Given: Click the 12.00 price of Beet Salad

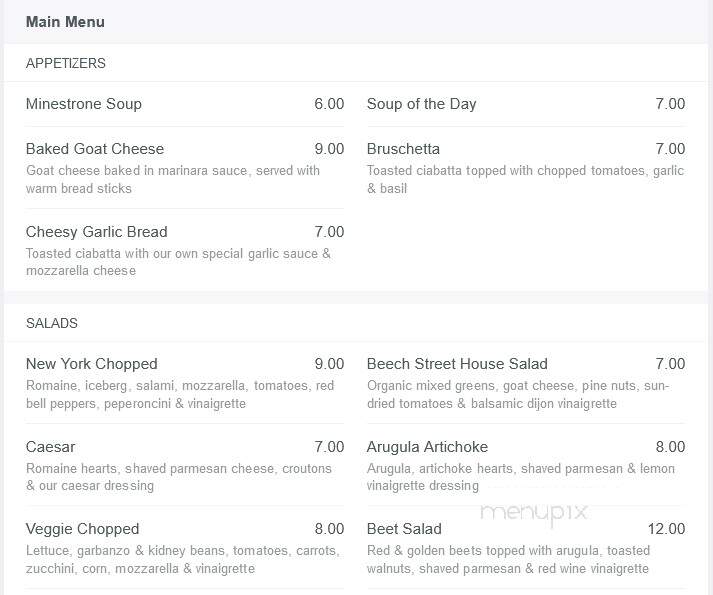Looking at the screenshot, I should tap(666, 529).
